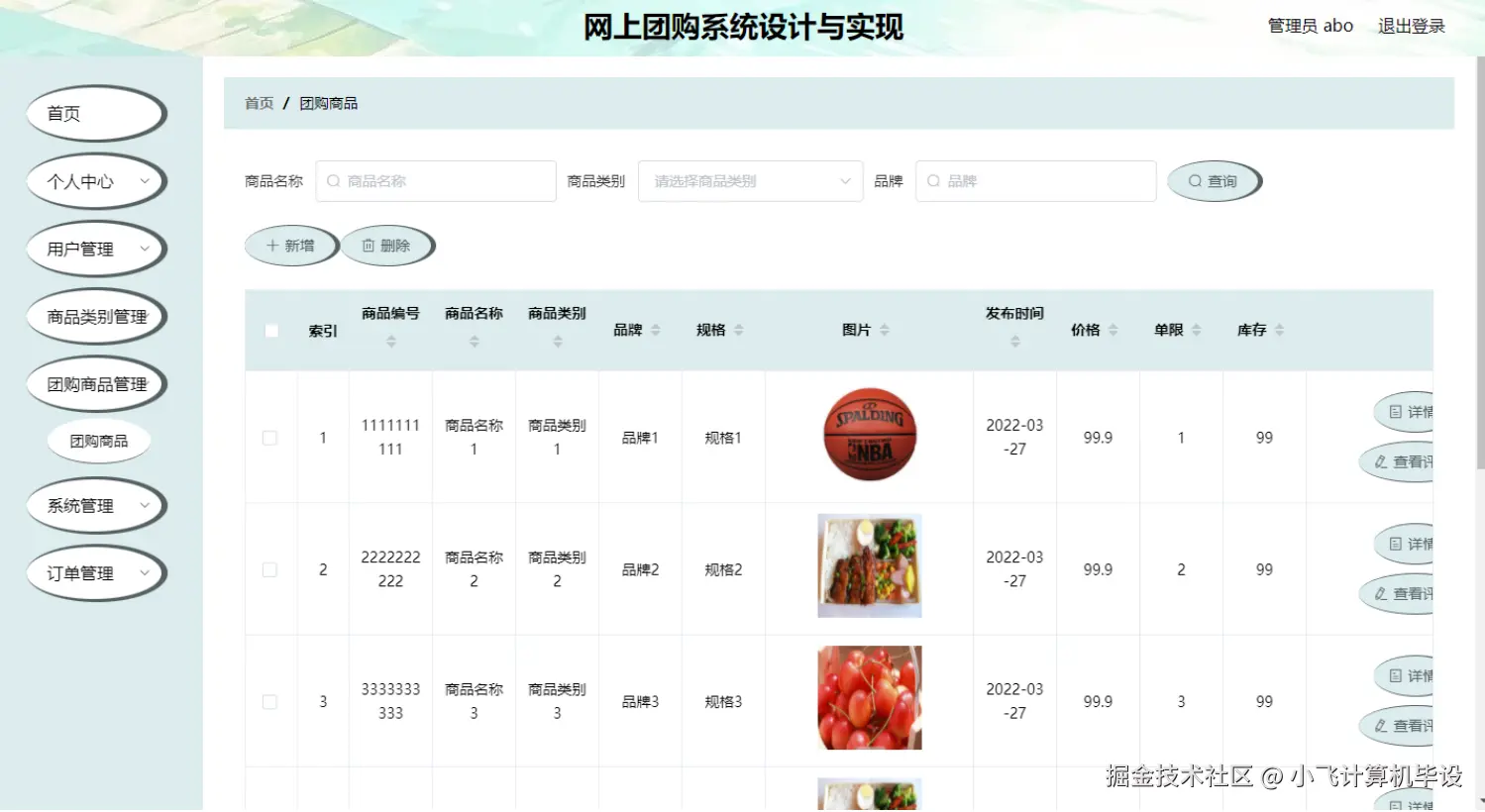This screenshot has height=812, width=1485.
Task: Sort the table by 品牌 column
Action: click(x=656, y=330)
